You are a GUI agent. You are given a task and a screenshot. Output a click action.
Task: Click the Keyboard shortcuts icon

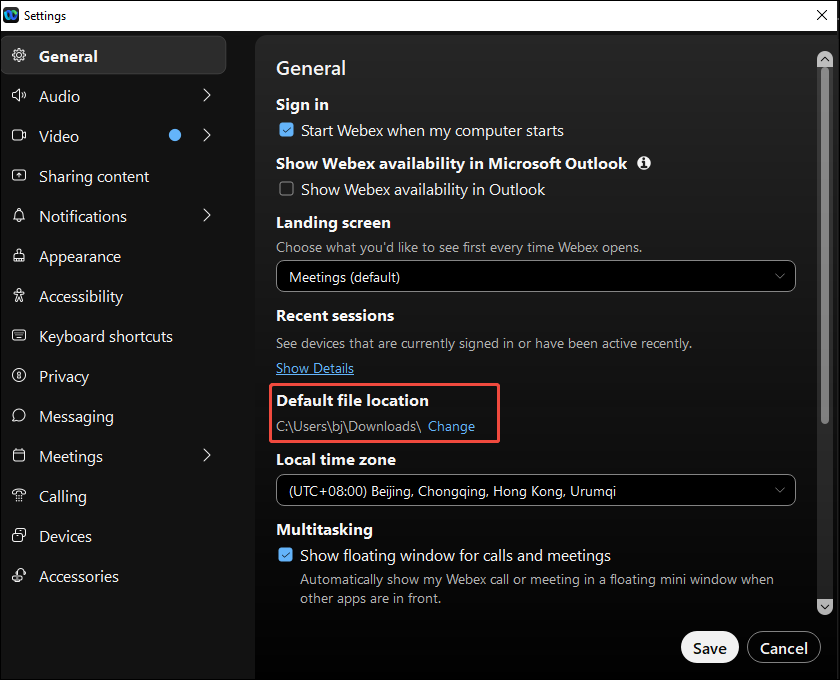click(x=19, y=336)
